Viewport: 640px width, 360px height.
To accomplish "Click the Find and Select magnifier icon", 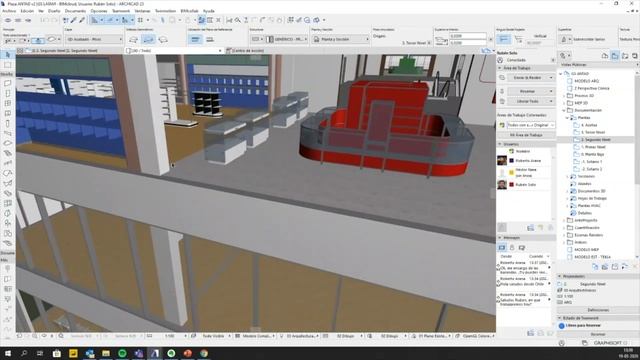I will click(238, 20).
